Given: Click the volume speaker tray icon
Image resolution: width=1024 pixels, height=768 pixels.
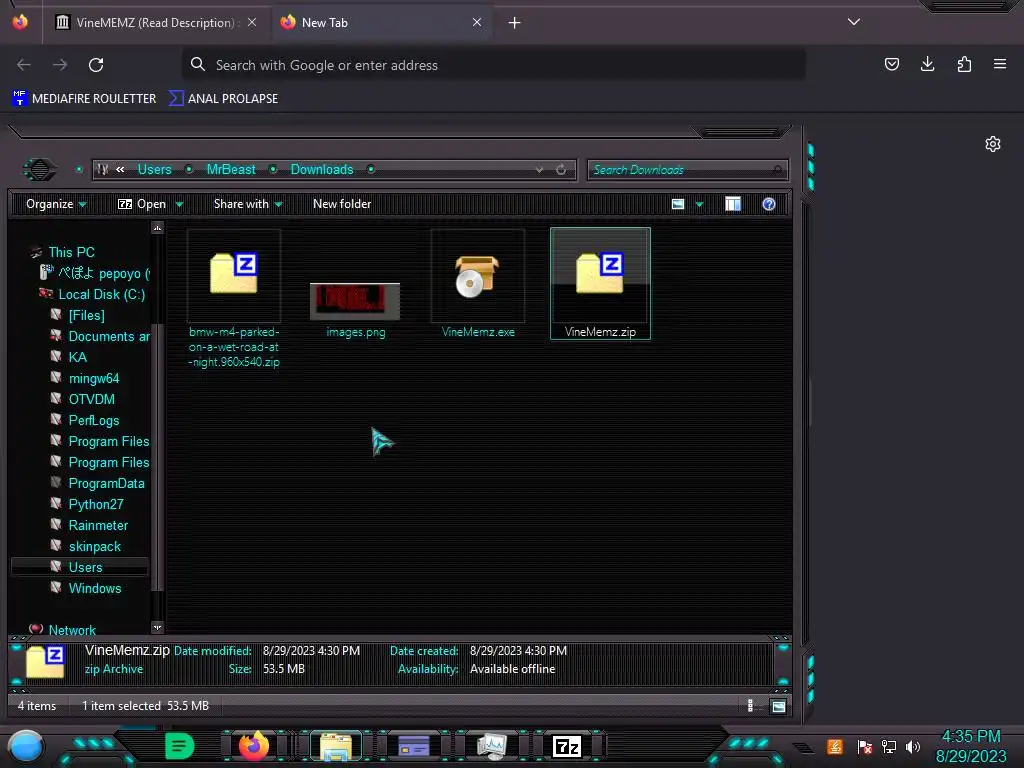Looking at the screenshot, I should point(913,746).
